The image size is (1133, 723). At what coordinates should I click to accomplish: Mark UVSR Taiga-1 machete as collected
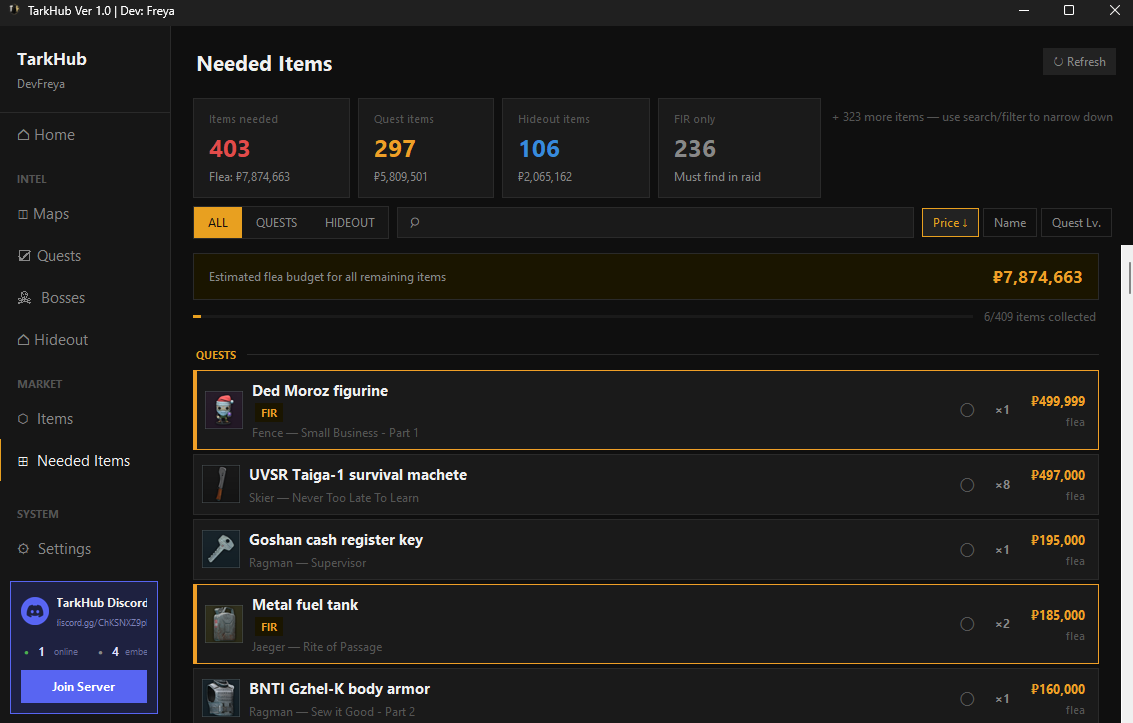click(x=967, y=485)
